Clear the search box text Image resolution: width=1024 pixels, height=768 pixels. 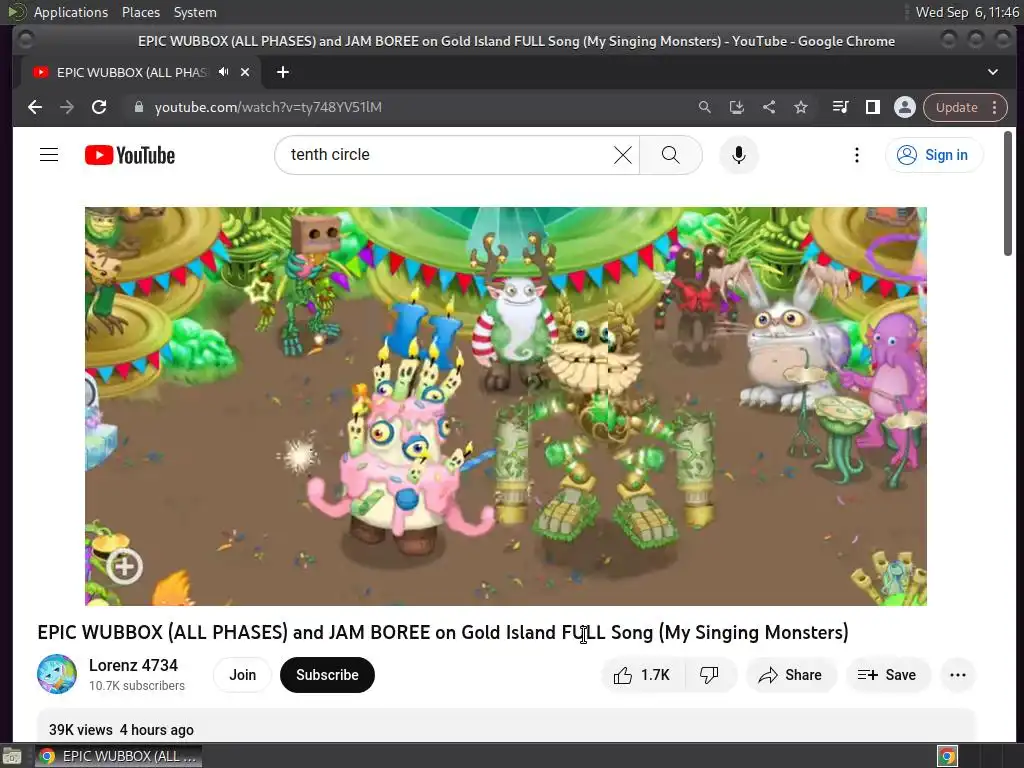click(622, 155)
